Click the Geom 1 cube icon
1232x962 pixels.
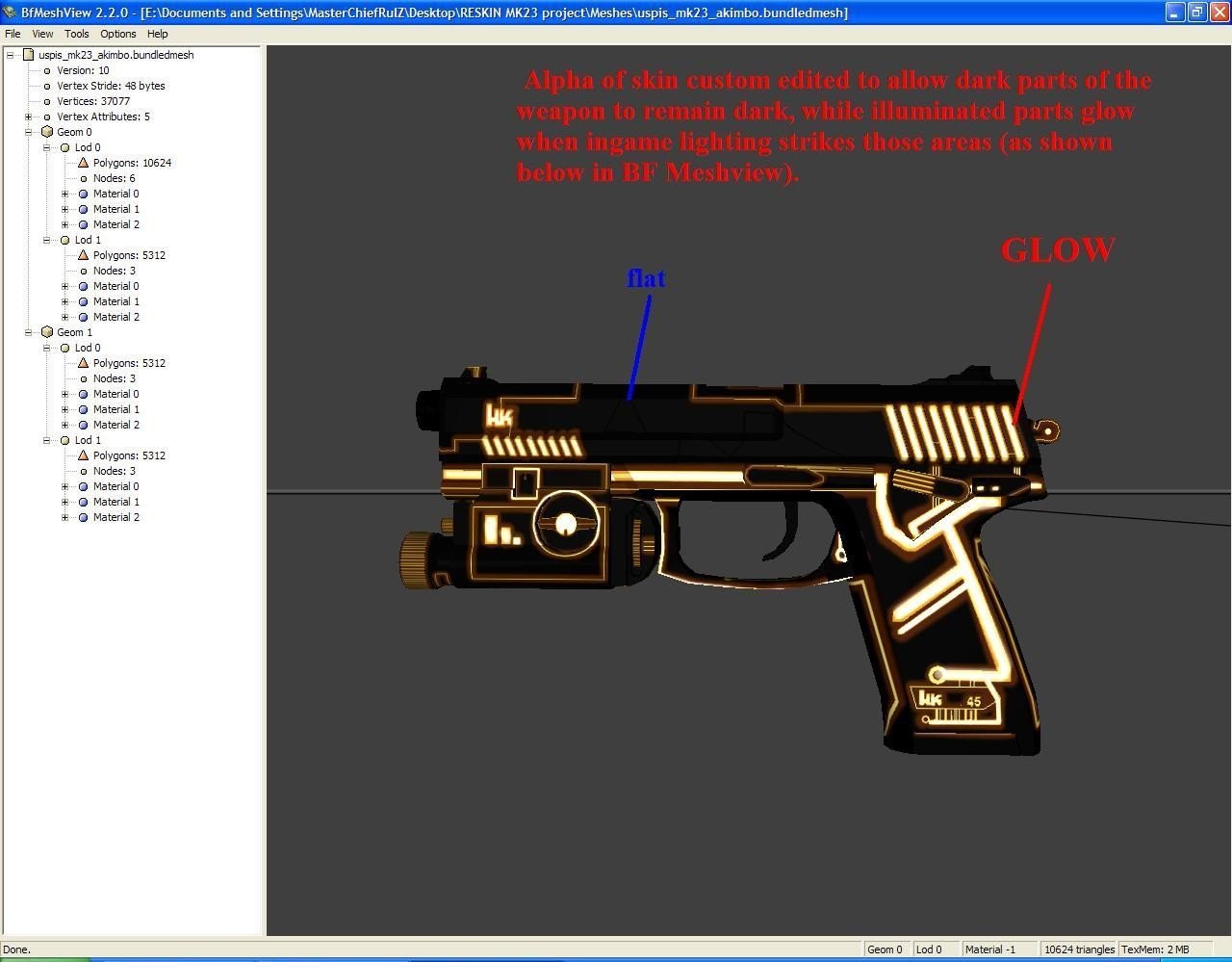(46, 332)
